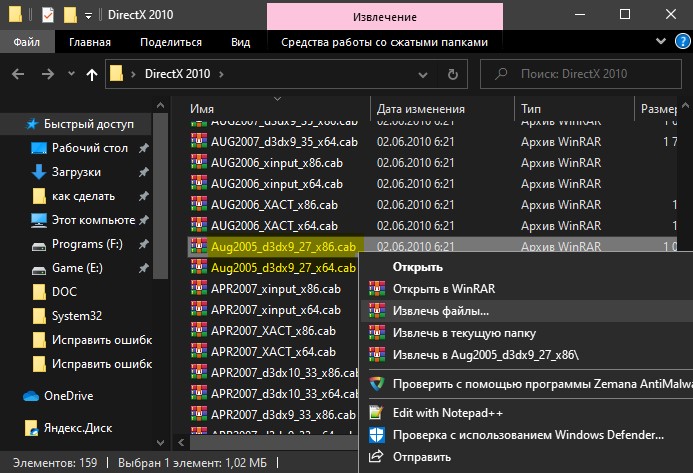Refresh the DirectX 2010 folder
The width and height of the screenshot is (693, 473).
[453, 74]
